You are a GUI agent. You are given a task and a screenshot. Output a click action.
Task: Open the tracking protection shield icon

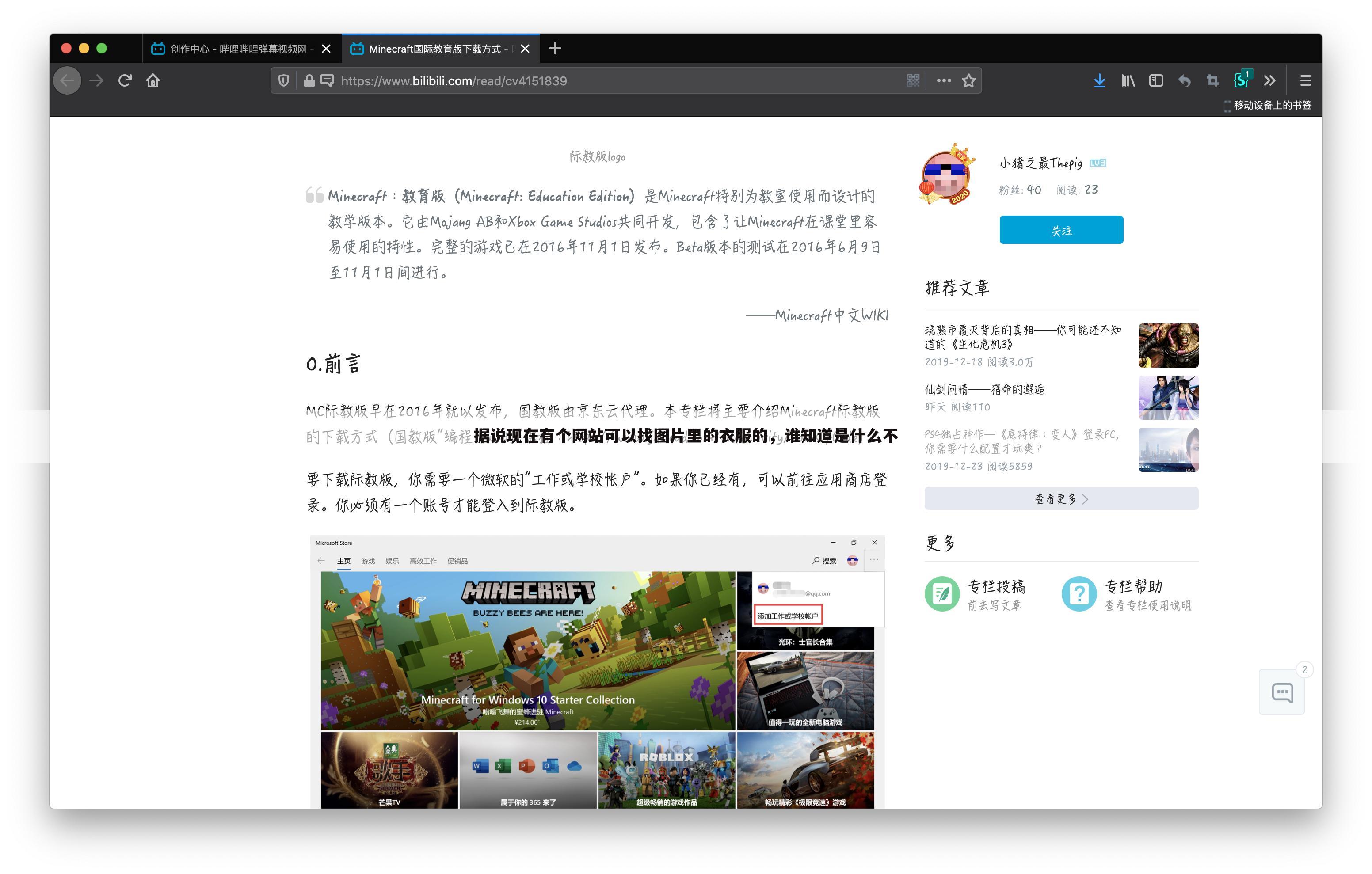coord(284,80)
